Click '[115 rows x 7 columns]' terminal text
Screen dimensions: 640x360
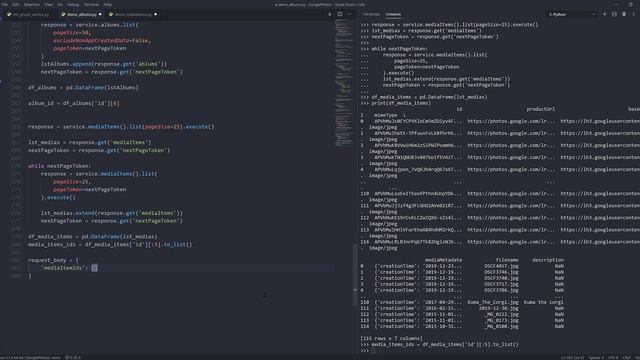tap(391, 338)
